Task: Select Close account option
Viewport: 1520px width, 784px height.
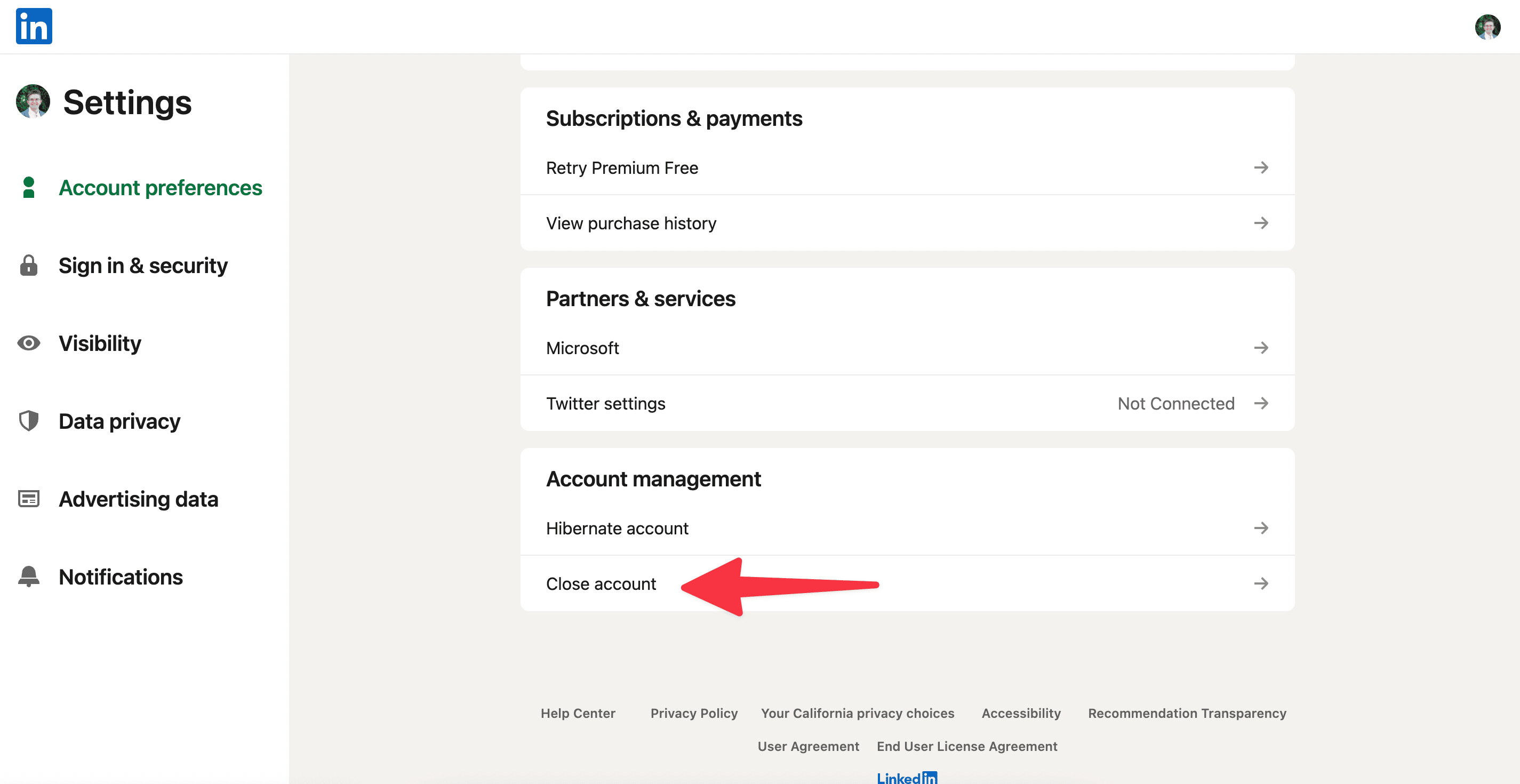Action: point(601,584)
